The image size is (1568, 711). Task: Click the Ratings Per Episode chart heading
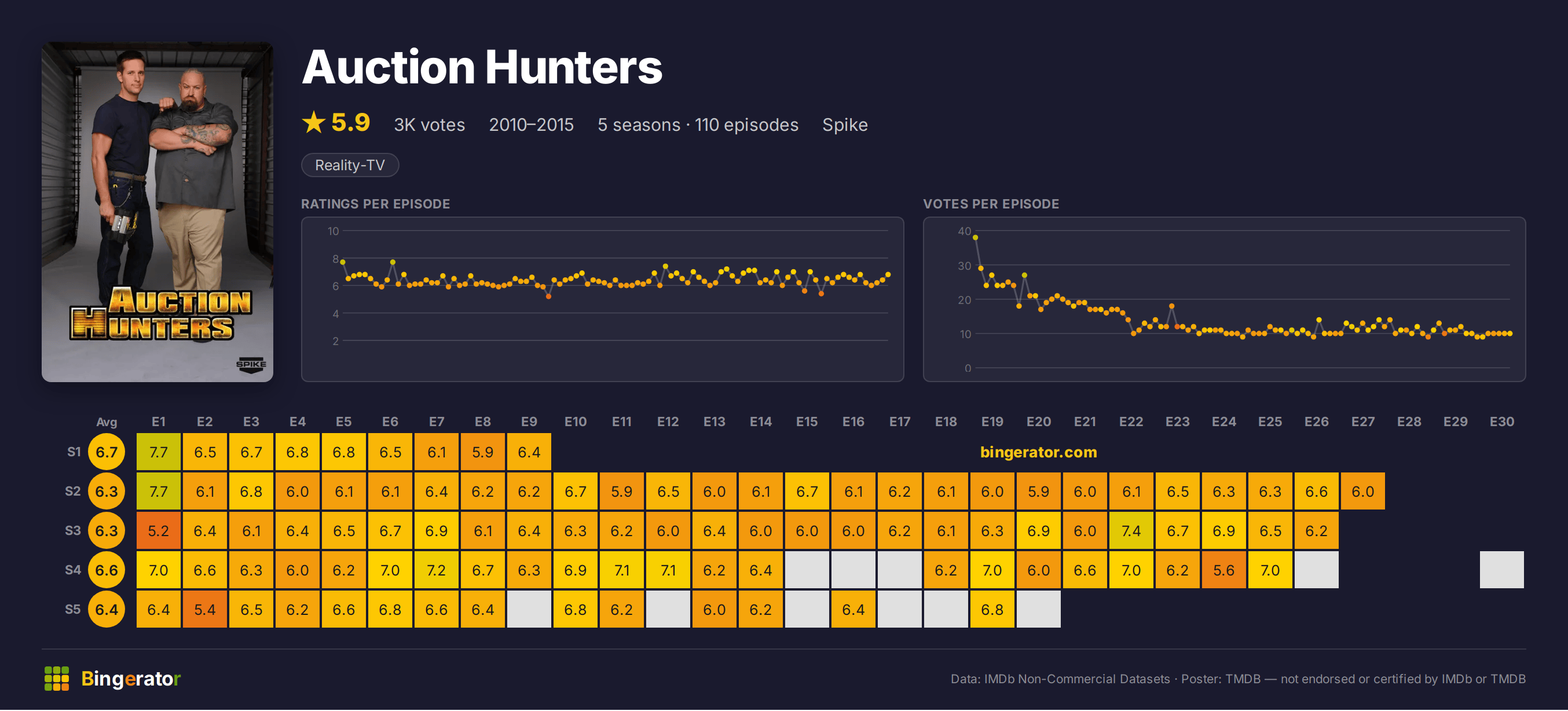376,204
